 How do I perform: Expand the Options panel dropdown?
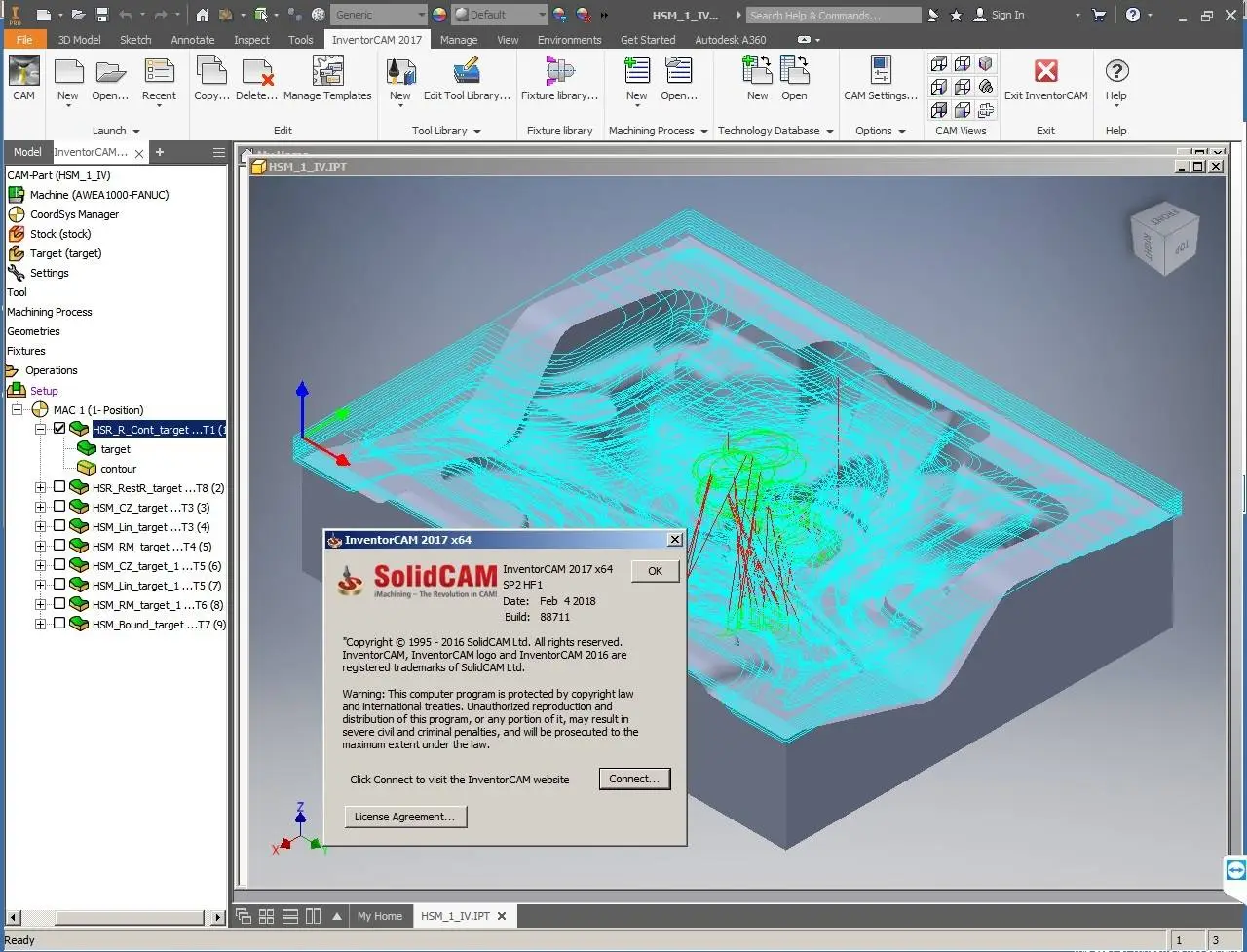[902, 131]
